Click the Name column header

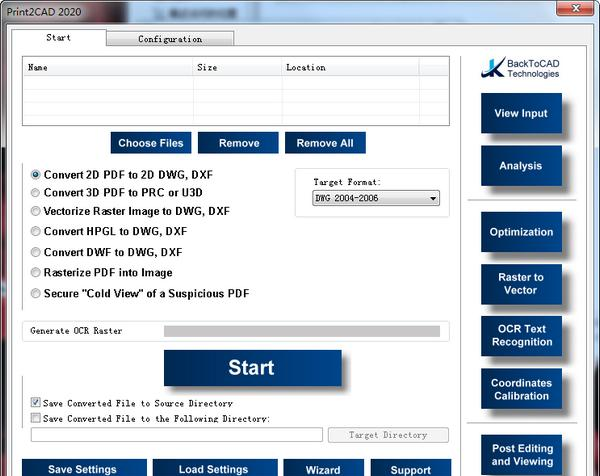(108, 68)
